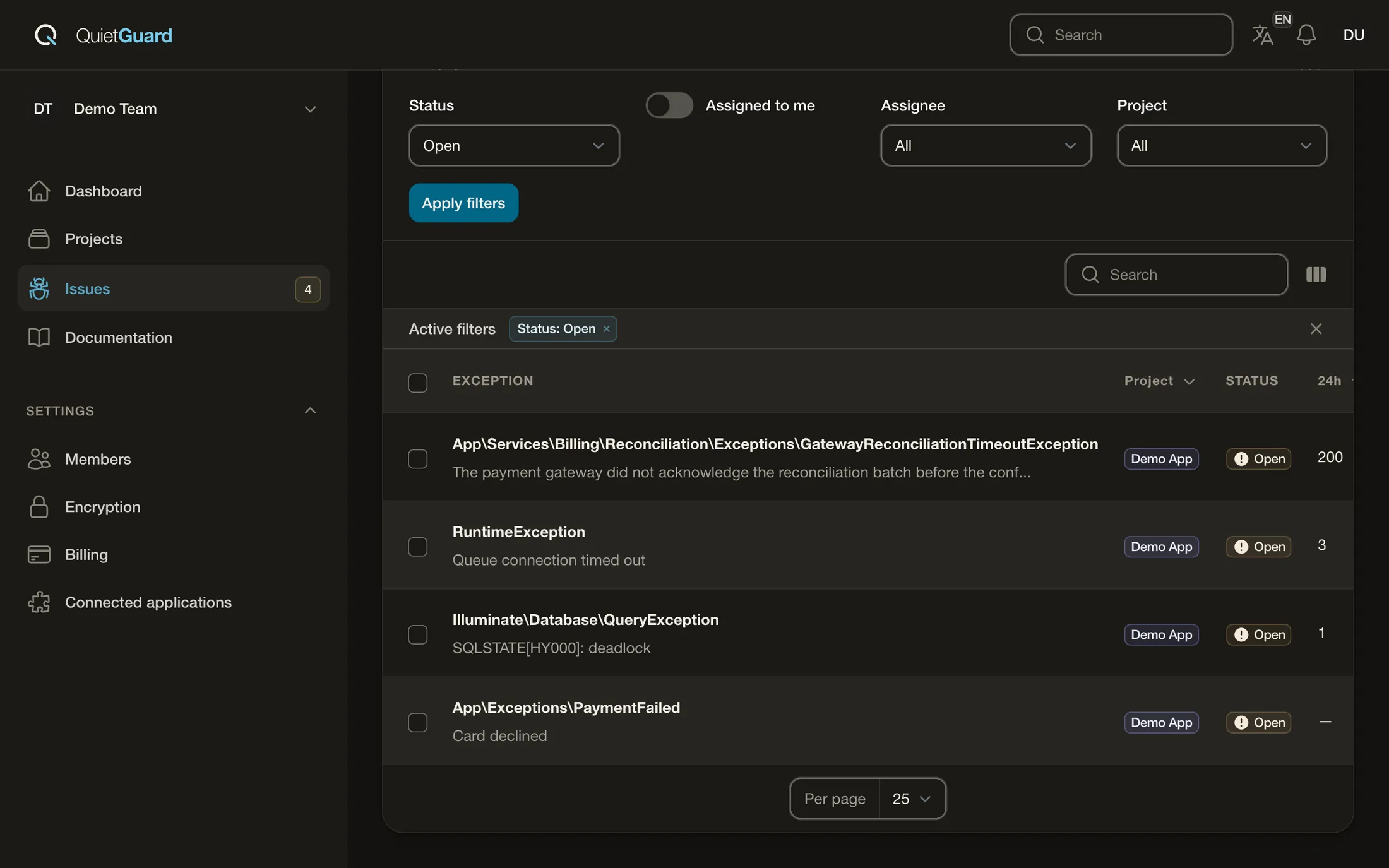The image size is (1389, 868).
Task: Go to Encryption lock icon
Action: point(39,507)
